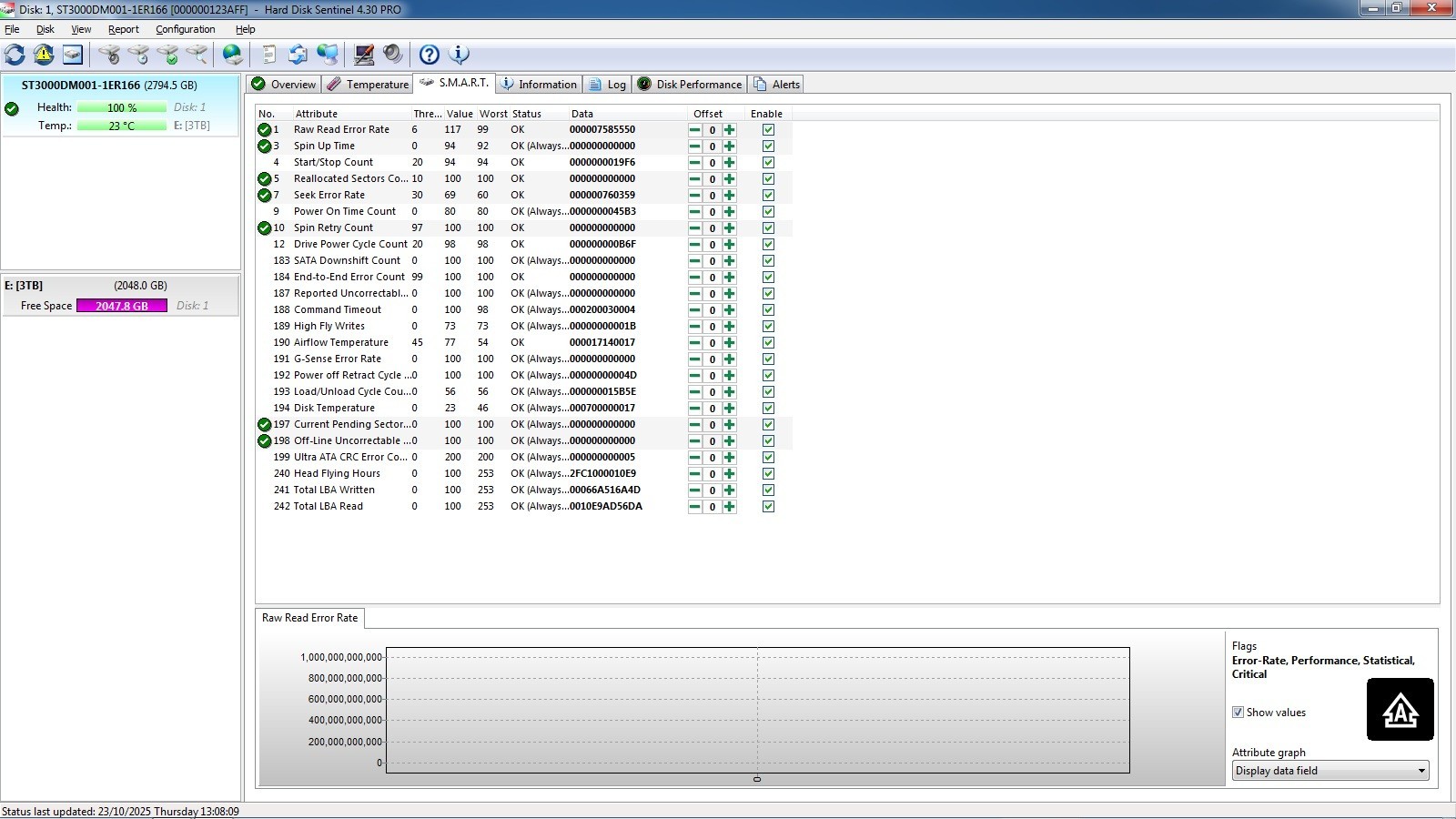The height and width of the screenshot is (819, 1456).
Task: Click the globe and monitor network icon
Action: 328,55
